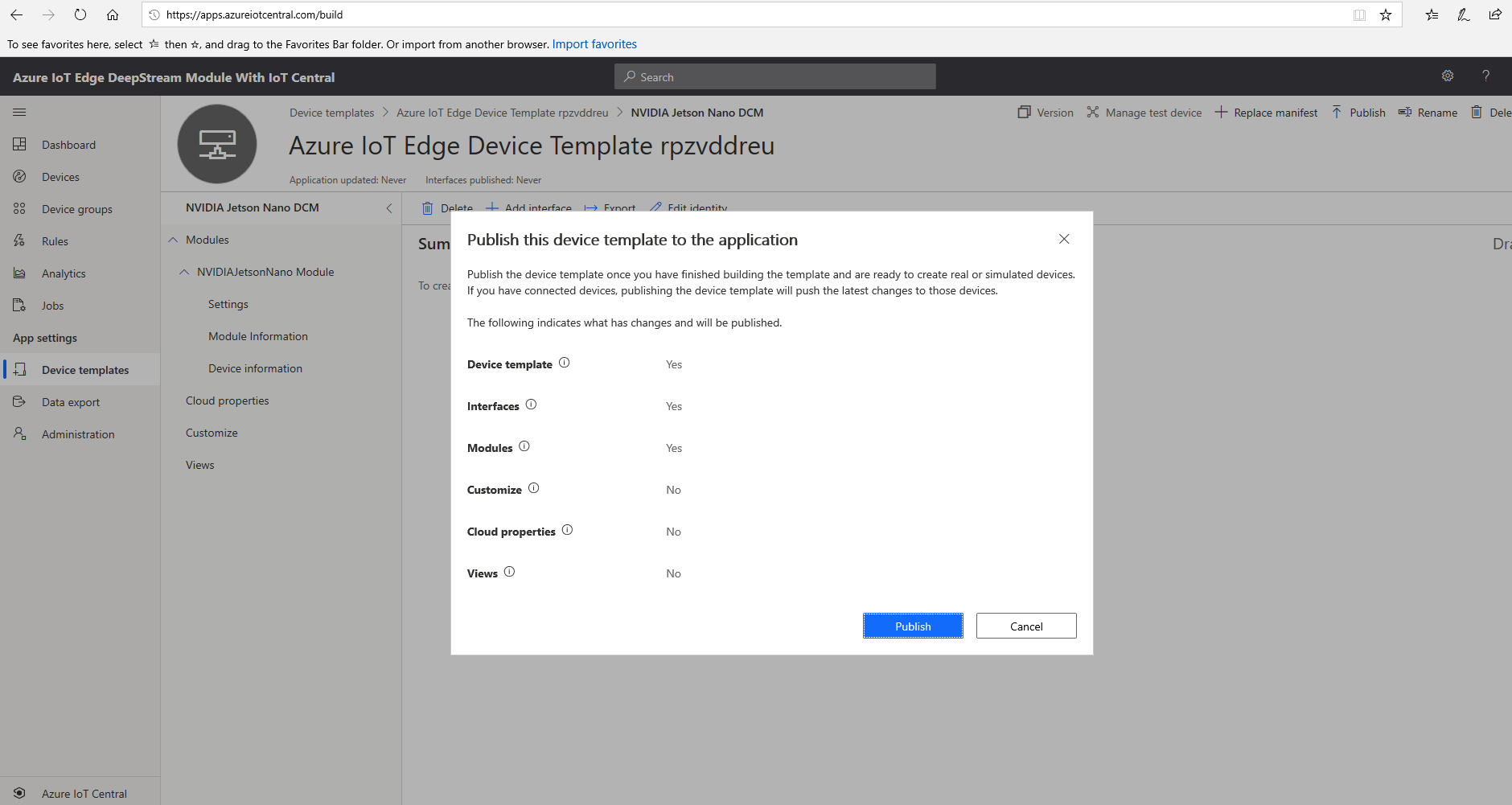
Task: Click info icon next to Customize
Action: [x=534, y=488]
